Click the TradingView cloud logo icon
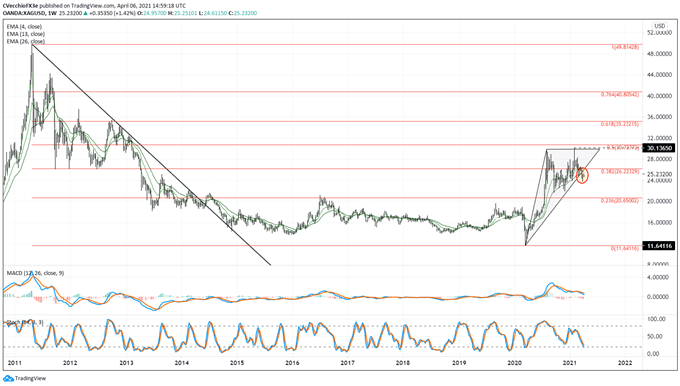Image resolution: width=680 pixels, height=386 pixels. 8,379
